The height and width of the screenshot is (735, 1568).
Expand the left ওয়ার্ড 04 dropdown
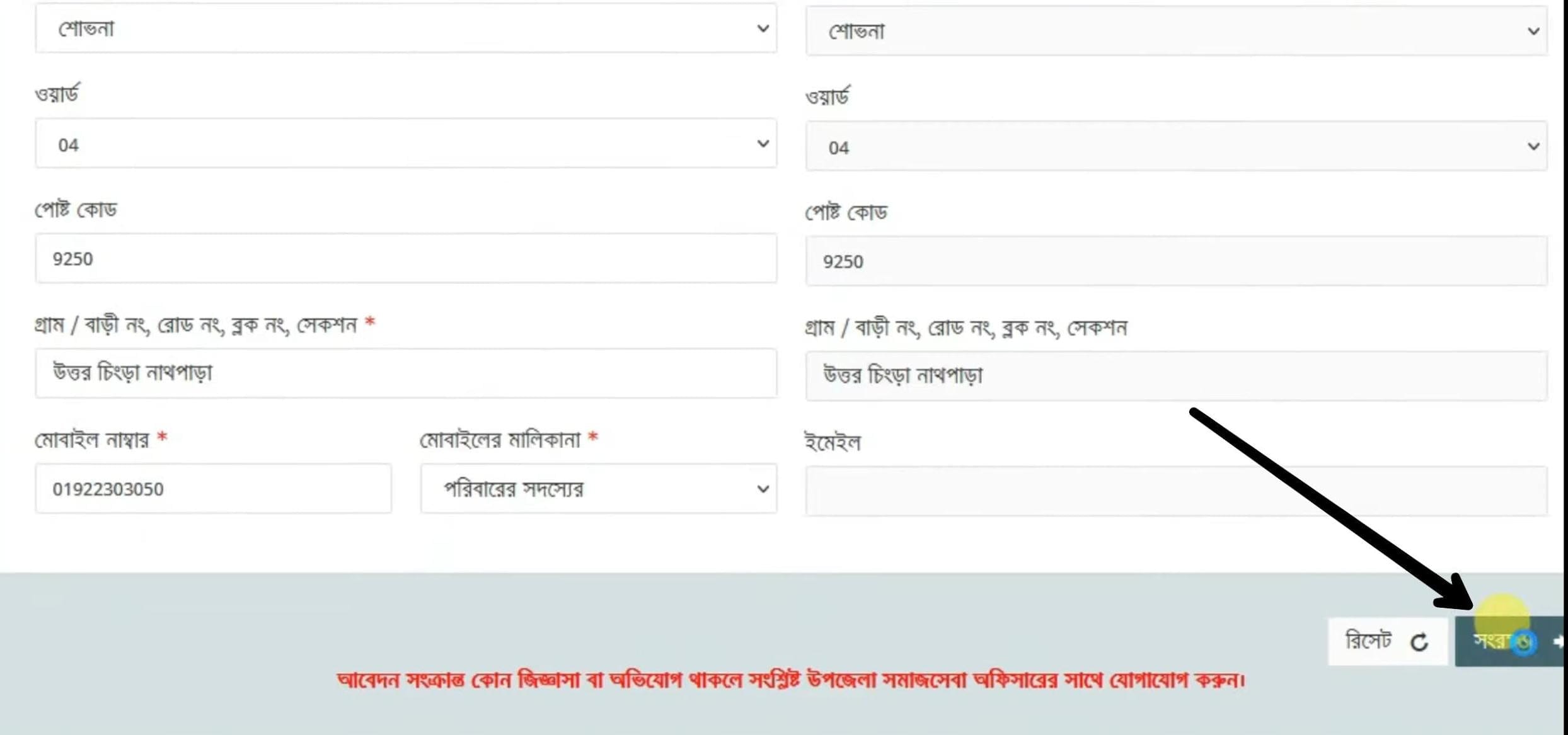(406, 144)
